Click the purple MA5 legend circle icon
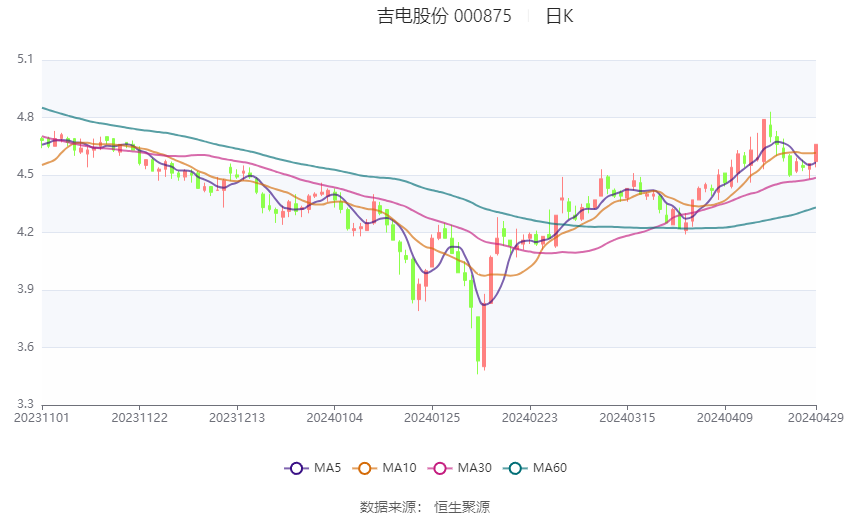The width and height of the screenshot is (850, 517). tap(296, 468)
